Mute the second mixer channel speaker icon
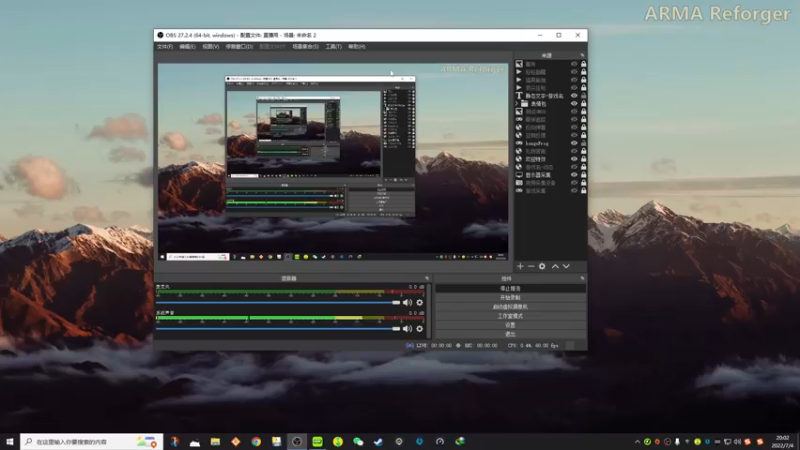 tap(407, 329)
